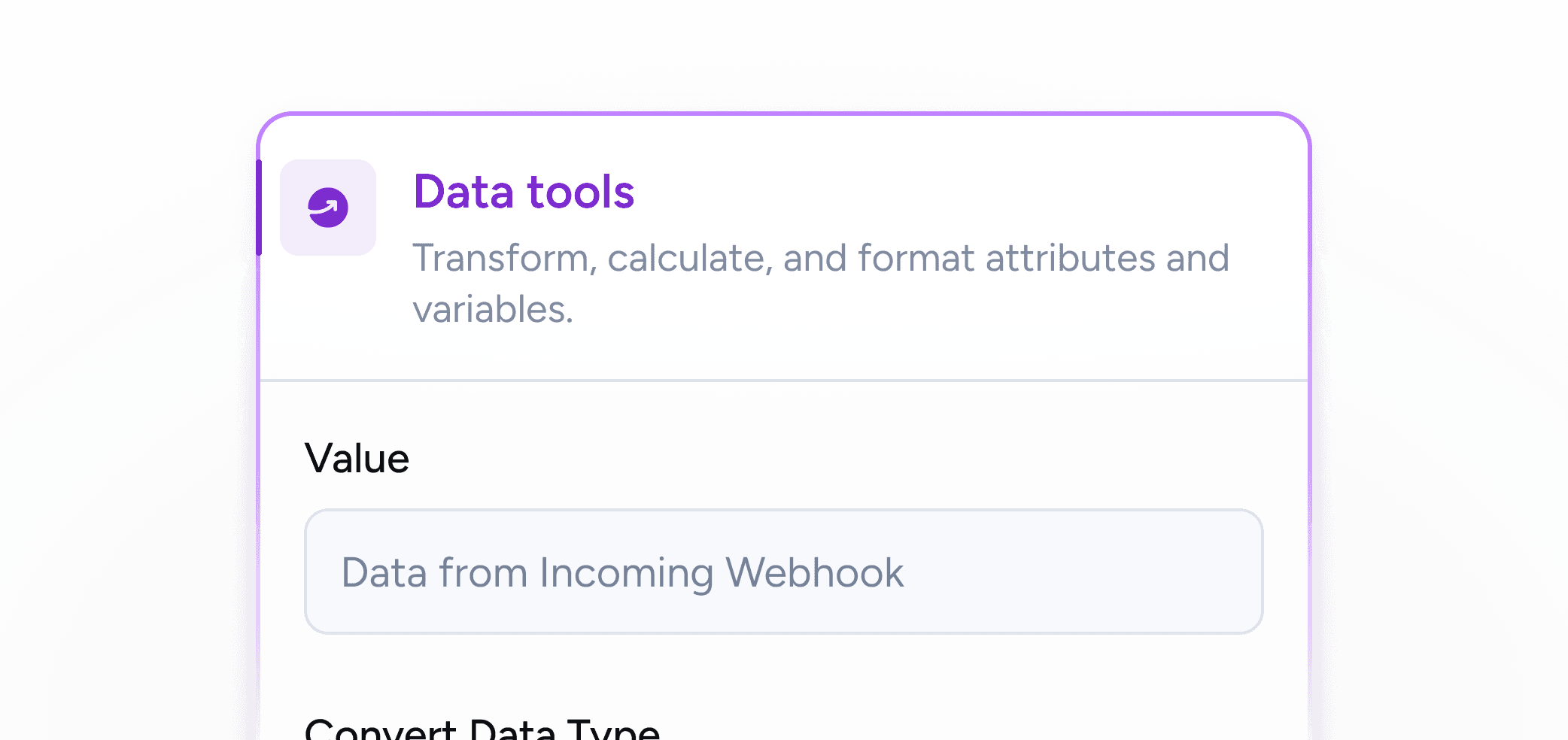Click the divider line below the header
The height and width of the screenshot is (740, 1568).
click(782, 381)
